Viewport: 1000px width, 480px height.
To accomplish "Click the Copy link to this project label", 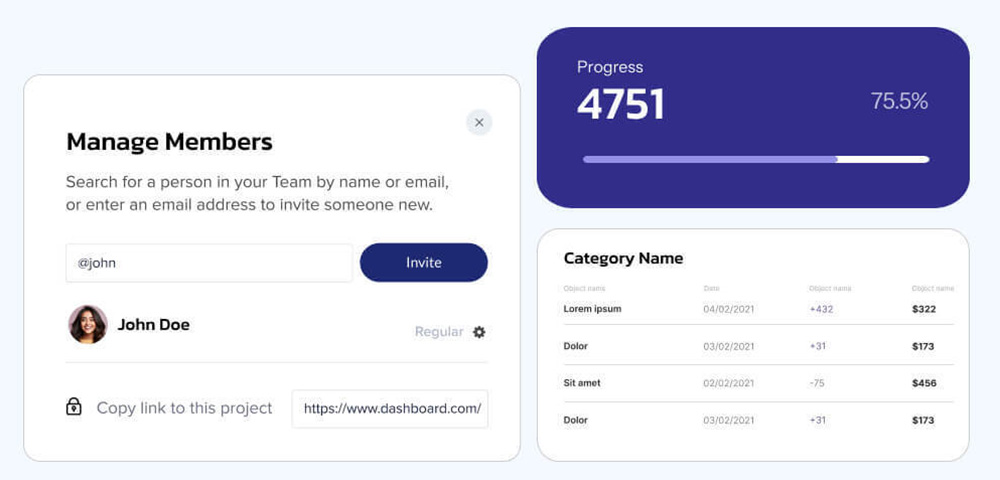I will click(x=184, y=408).
